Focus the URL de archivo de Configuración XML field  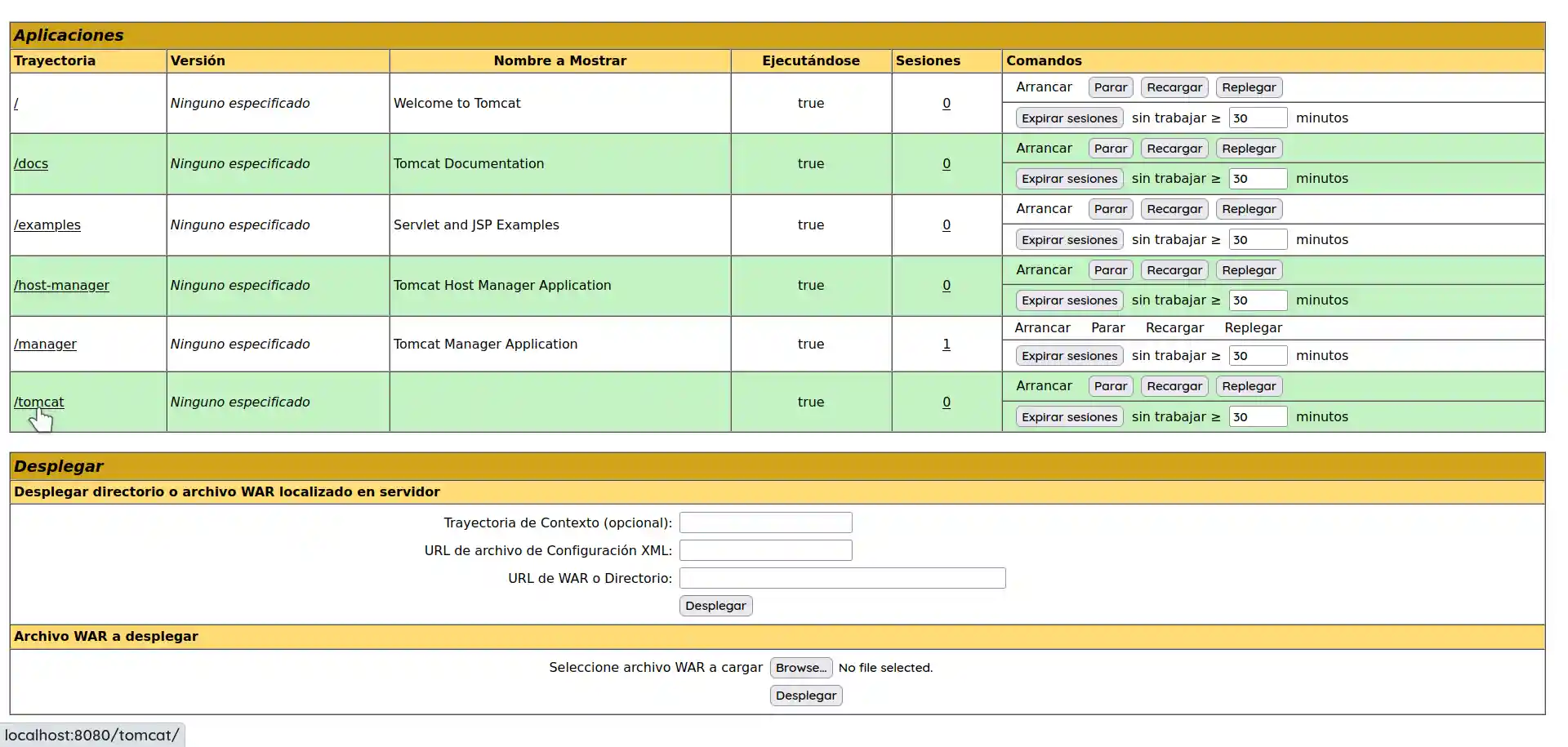765,550
